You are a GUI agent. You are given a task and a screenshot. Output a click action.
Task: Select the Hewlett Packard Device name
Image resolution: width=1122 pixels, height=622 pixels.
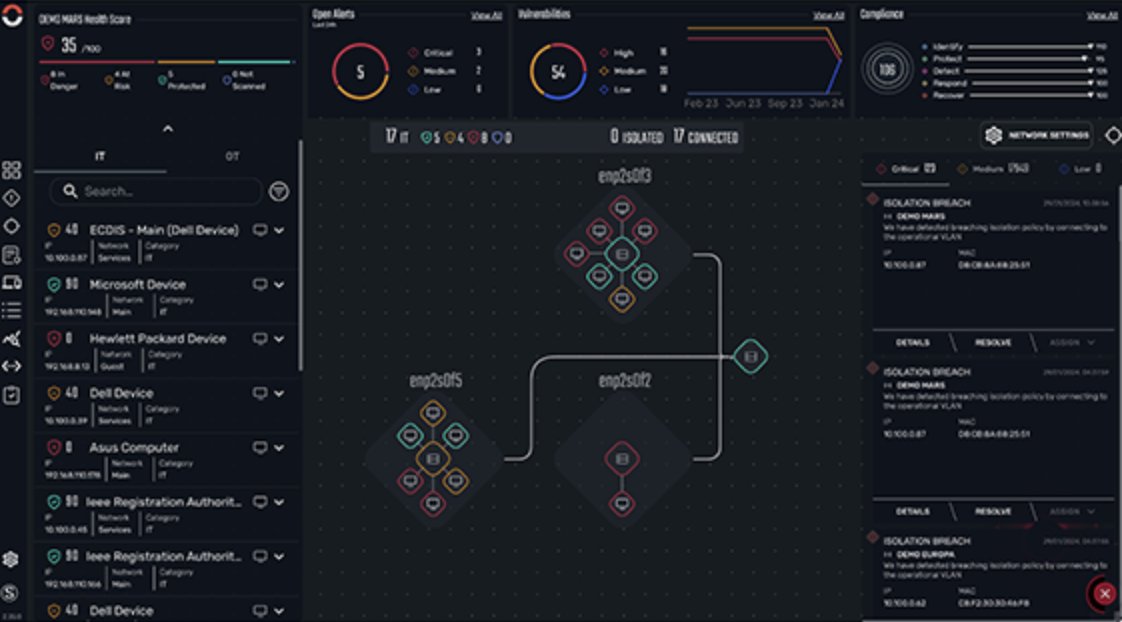[157, 339]
